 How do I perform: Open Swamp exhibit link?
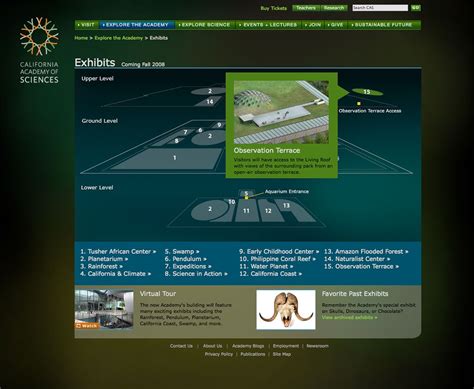(182, 252)
